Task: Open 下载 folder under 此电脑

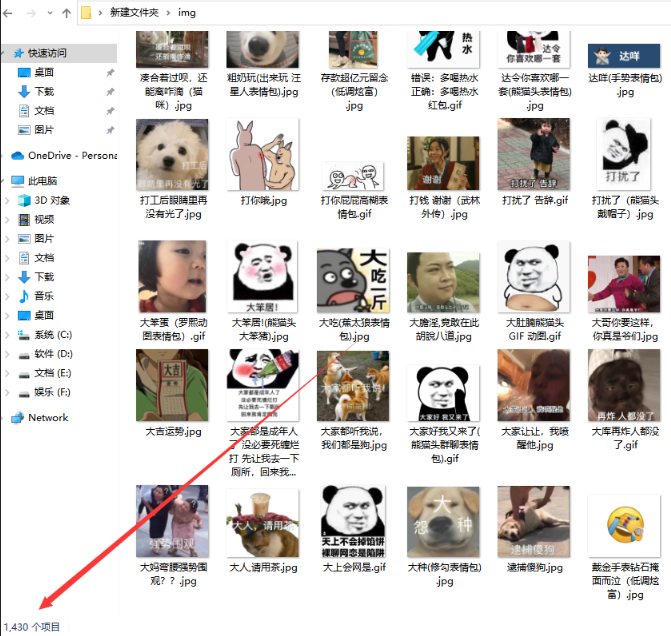Action: pyautogui.click(x=36, y=277)
